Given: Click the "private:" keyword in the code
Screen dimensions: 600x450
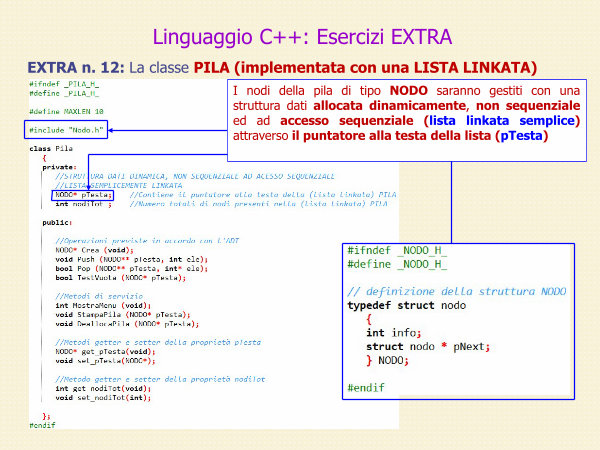Looking at the screenshot, I should point(60,167).
